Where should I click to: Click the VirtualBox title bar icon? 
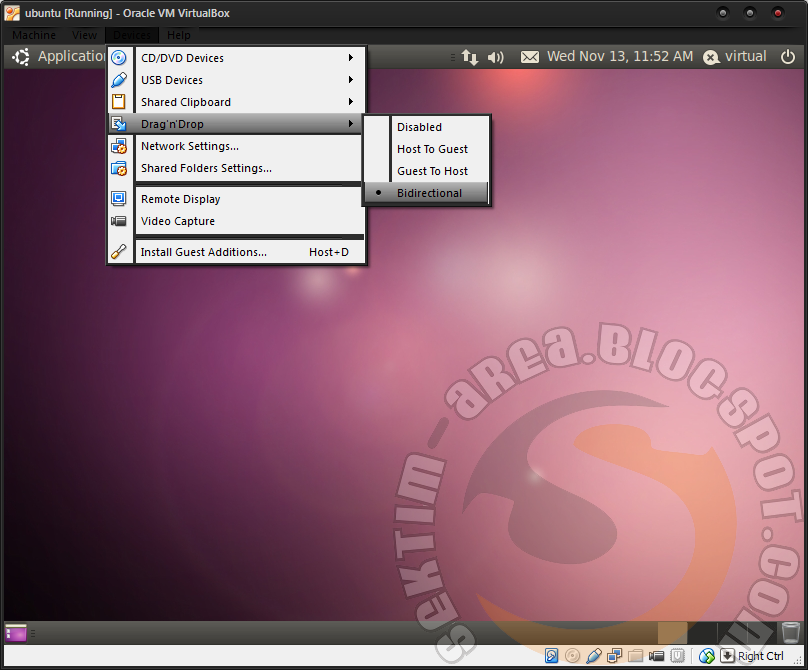12,13
